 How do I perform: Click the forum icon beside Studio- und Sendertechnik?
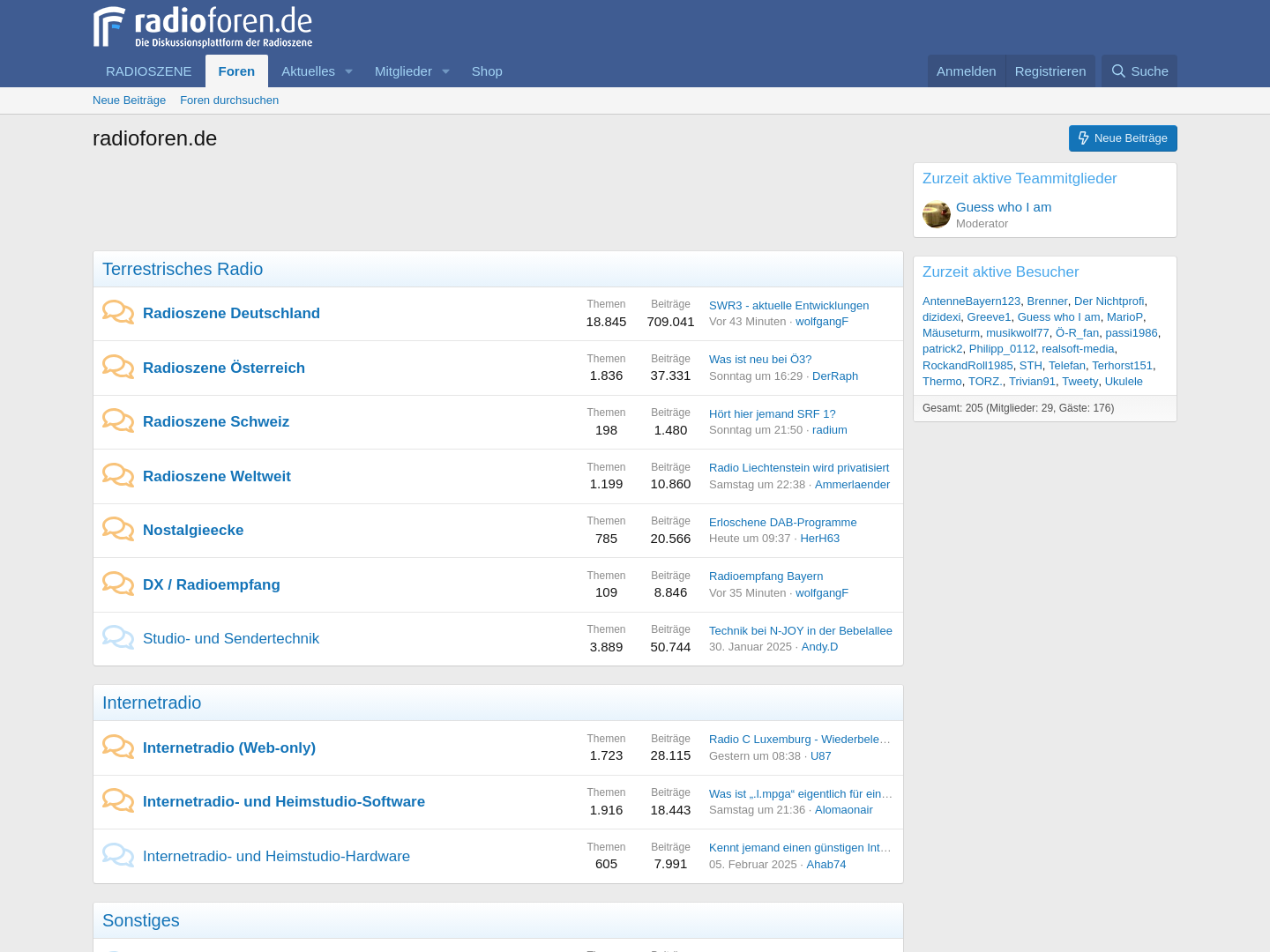click(x=118, y=638)
